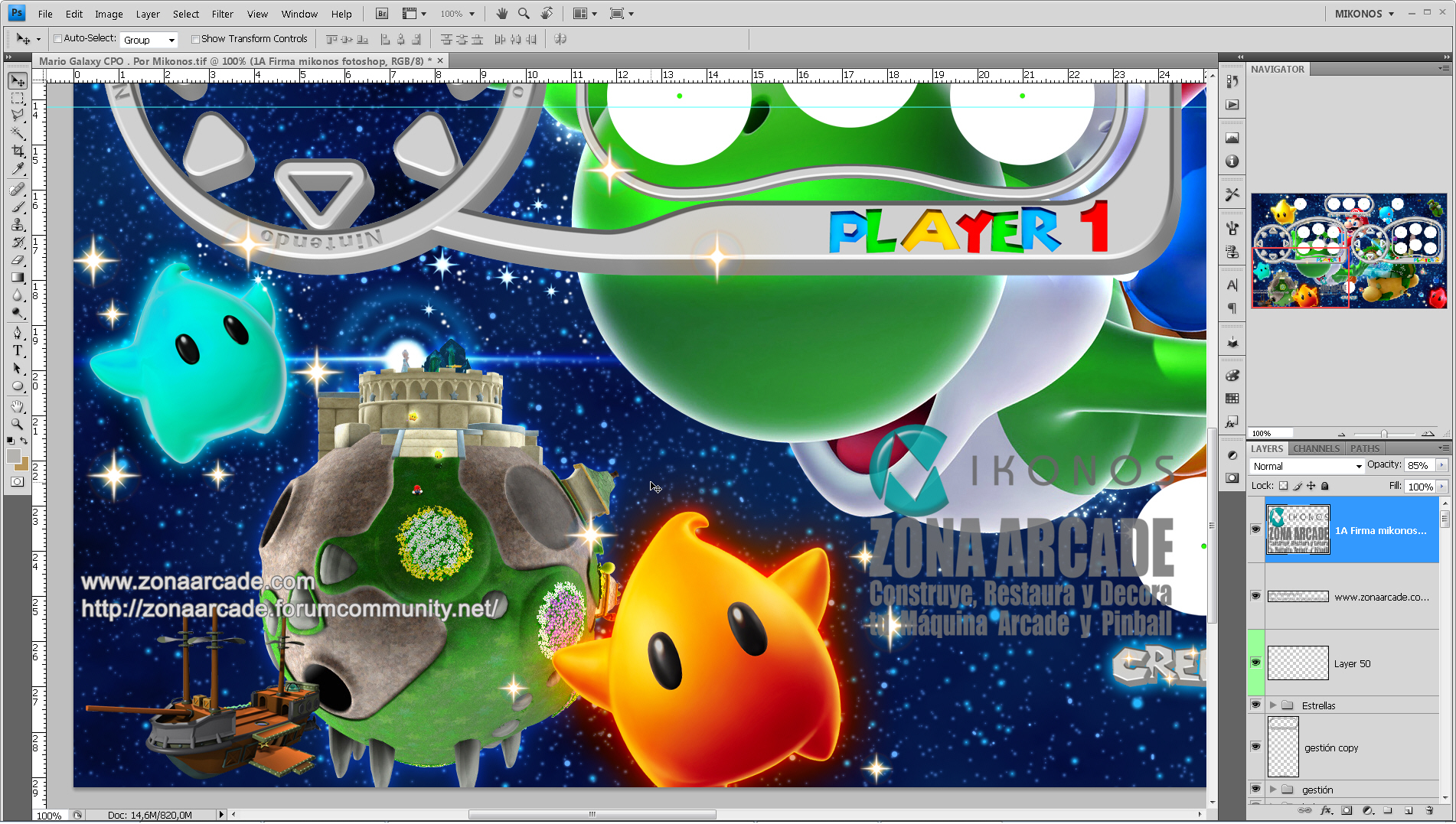Screen dimensions: 1456x824
Task: Enable the Show Transform Controls checkbox
Action: (195, 39)
